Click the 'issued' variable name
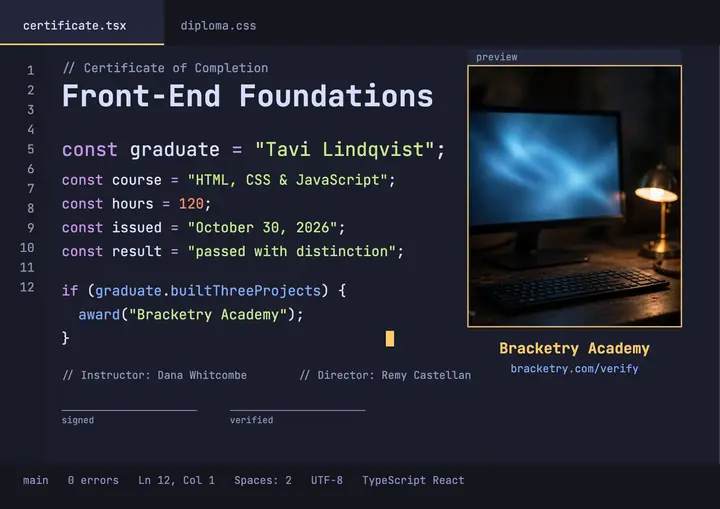Image resolution: width=720 pixels, height=509 pixels. tap(137, 227)
